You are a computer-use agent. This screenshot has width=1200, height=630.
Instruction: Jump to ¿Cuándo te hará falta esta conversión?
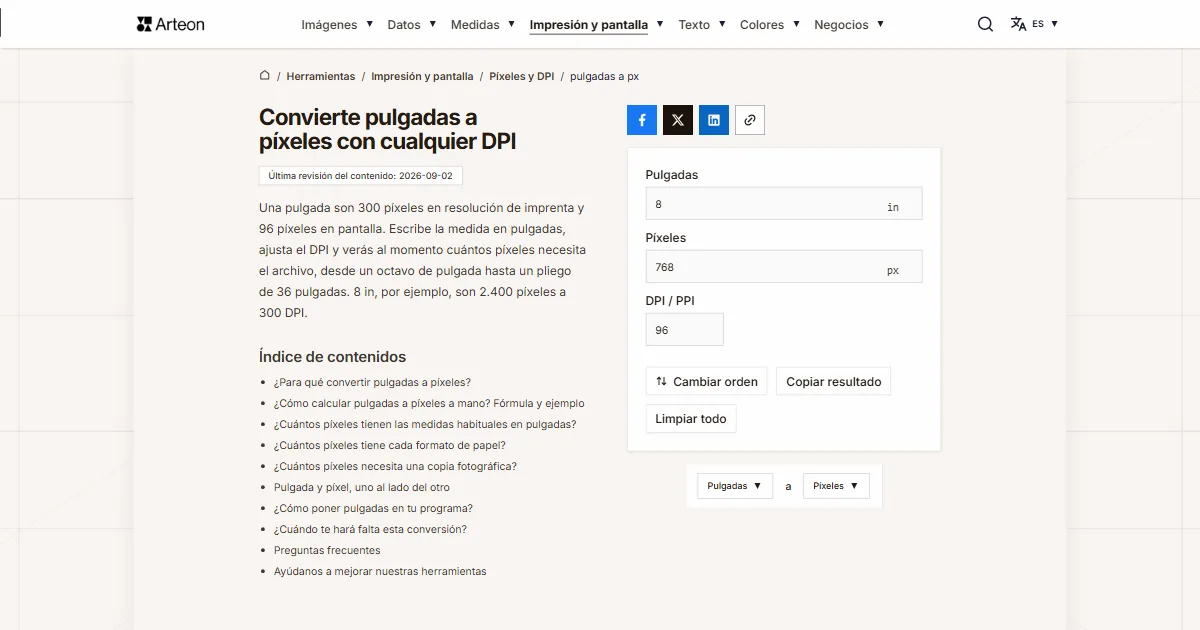pyautogui.click(x=370, y=529)
